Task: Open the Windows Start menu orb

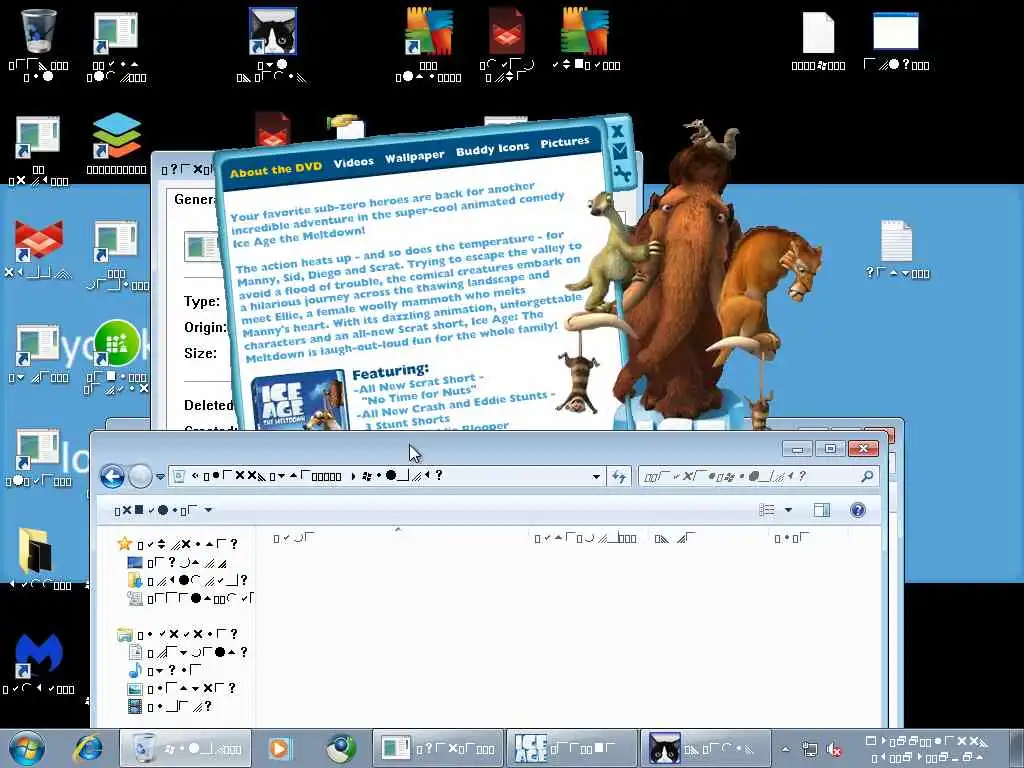Action: [x=27, y=748]
